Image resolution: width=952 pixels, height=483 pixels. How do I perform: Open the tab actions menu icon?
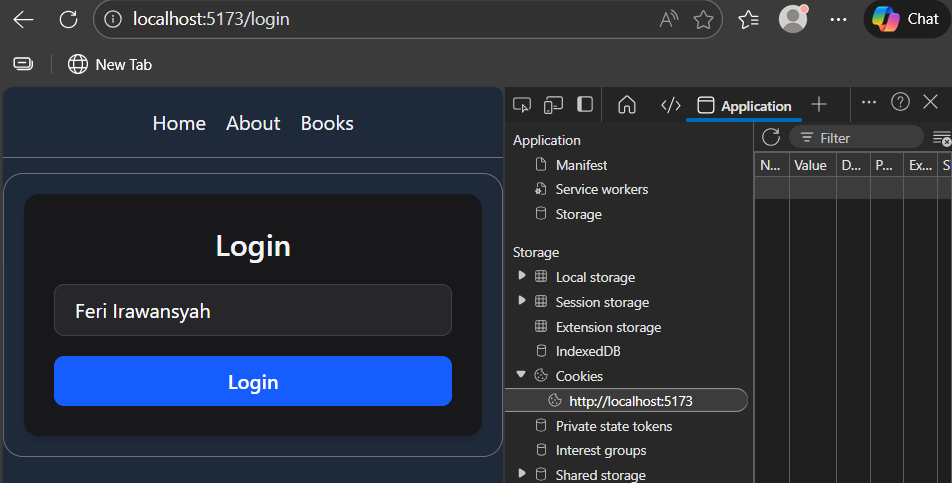[23, 64]
